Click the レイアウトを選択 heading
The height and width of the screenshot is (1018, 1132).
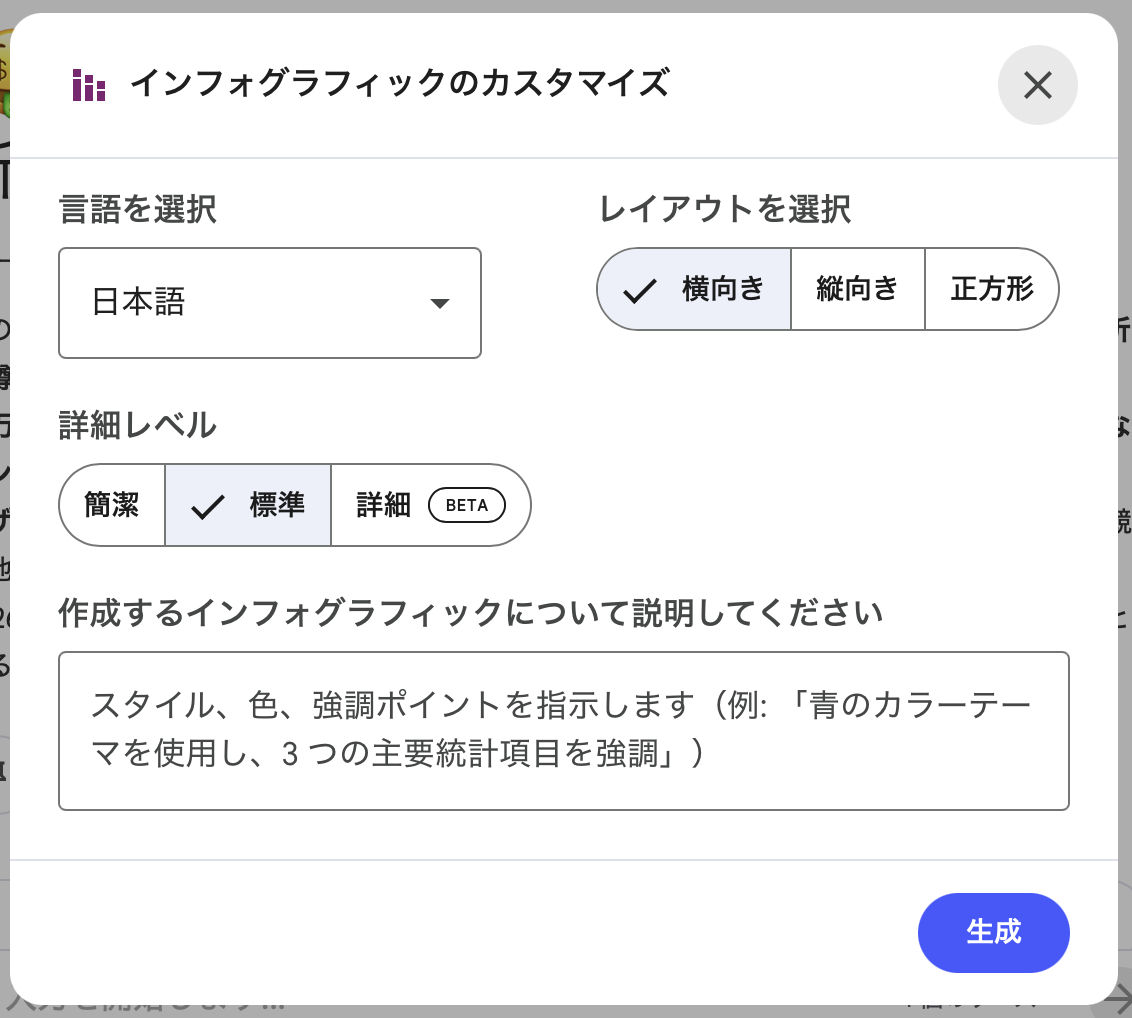tap(725, 210)
